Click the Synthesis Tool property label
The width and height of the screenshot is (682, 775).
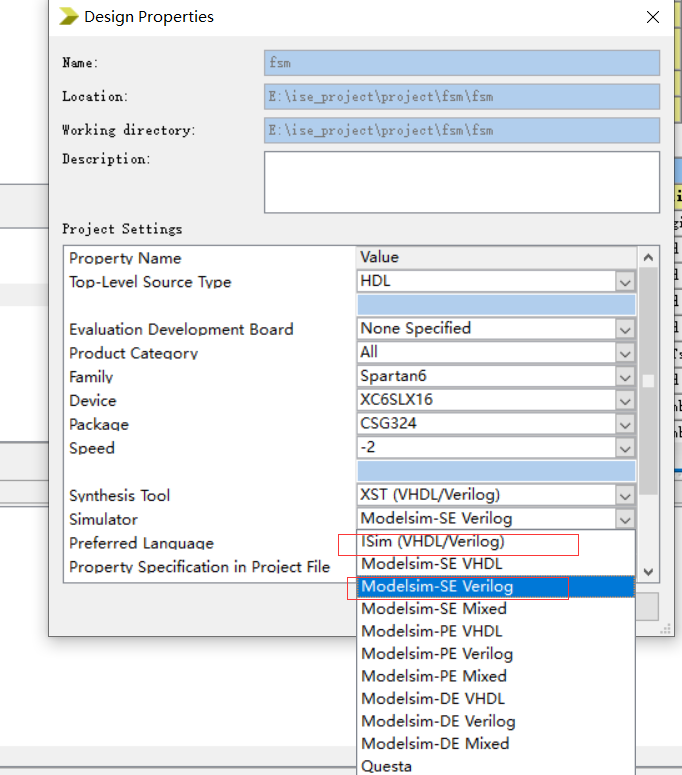pyautogui.click(x=120, y=496)
